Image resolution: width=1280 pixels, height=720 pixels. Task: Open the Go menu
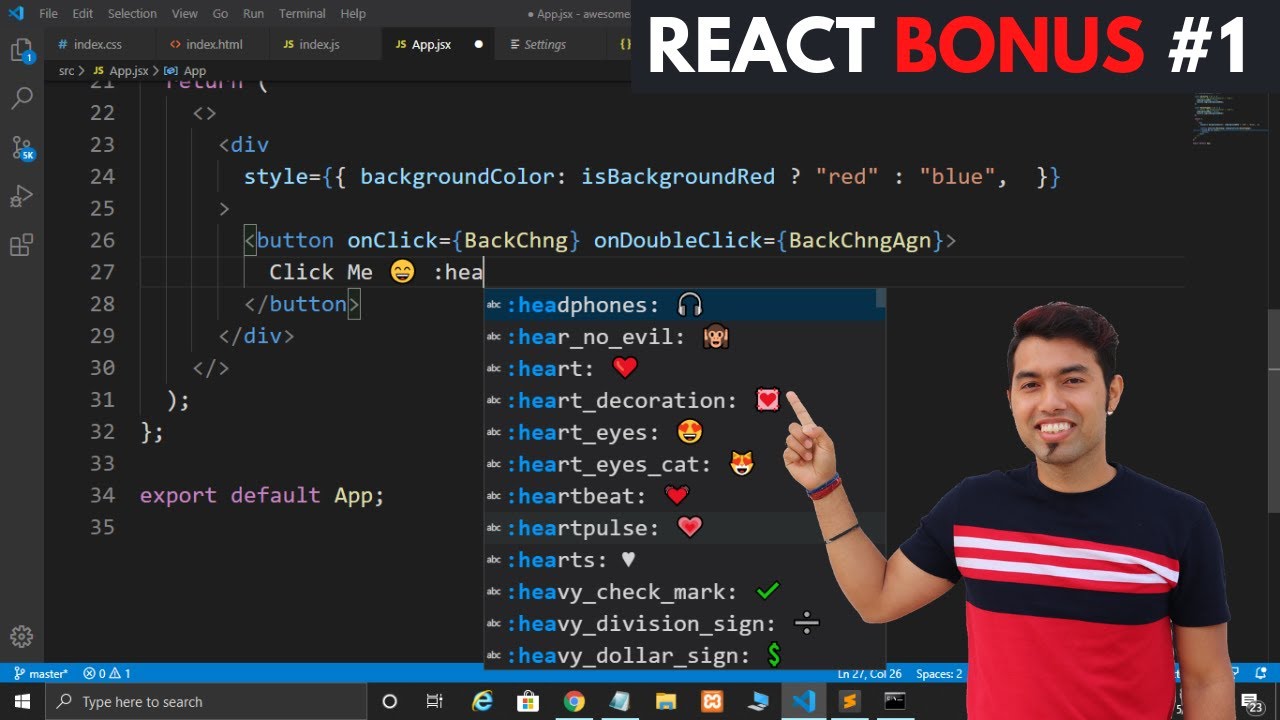[x=220, y=14]
